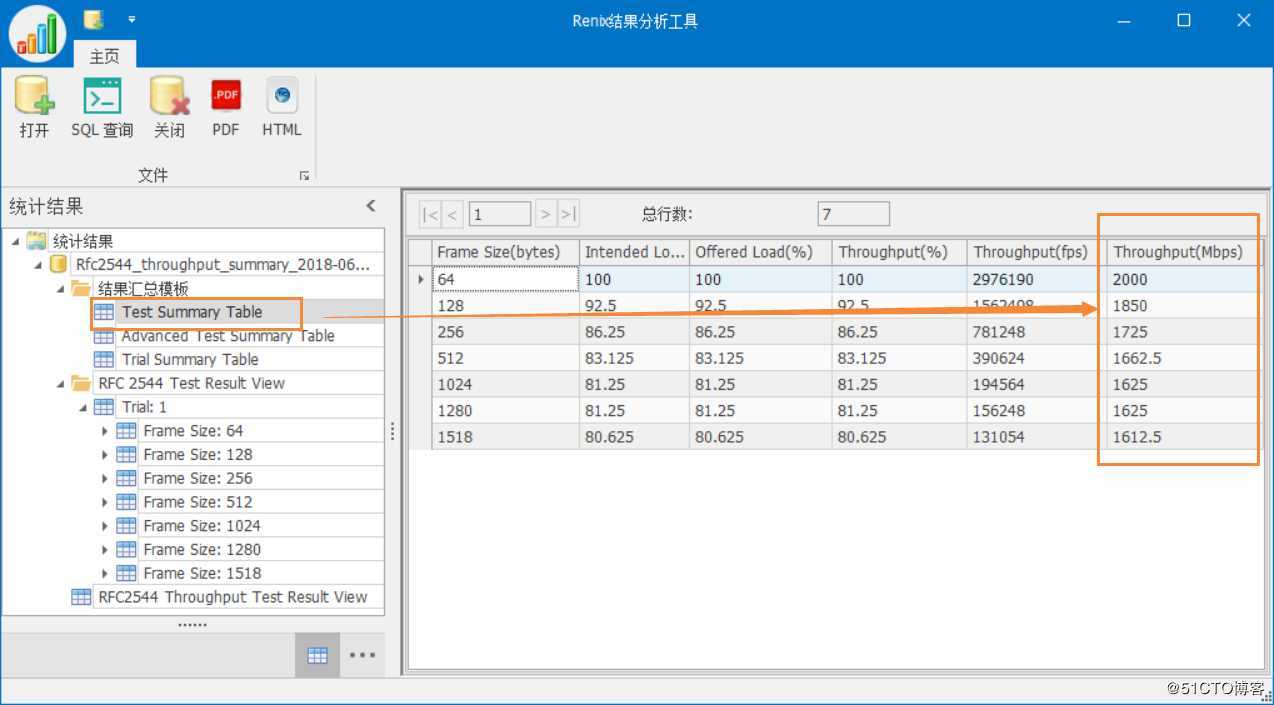Image resolution: width=1274 pixels, height=705 pixels.
Task: Export results to HTML
Action: pyautogui.click(x=282, y=108)
